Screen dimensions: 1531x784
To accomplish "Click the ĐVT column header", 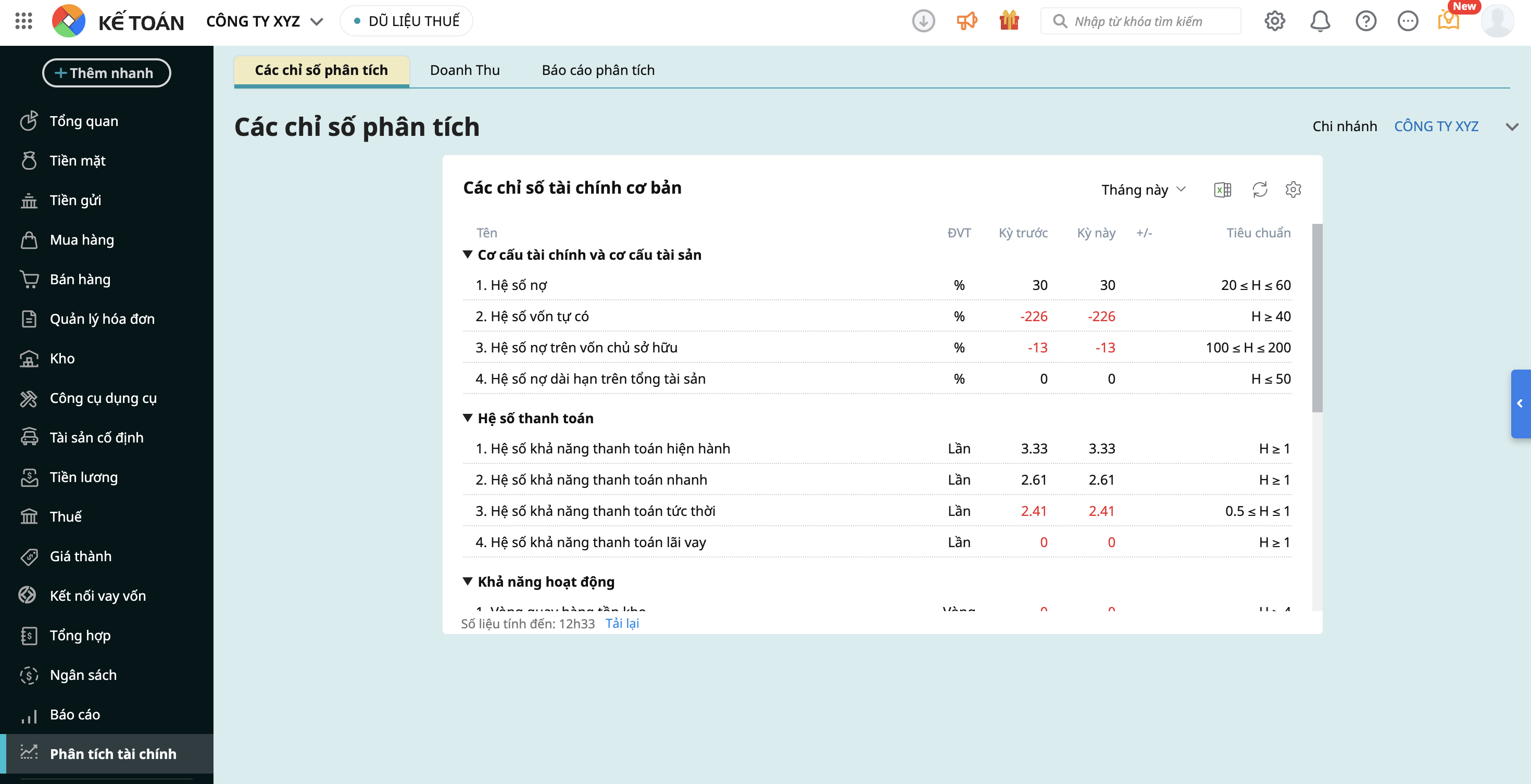I will pos(959,233).
